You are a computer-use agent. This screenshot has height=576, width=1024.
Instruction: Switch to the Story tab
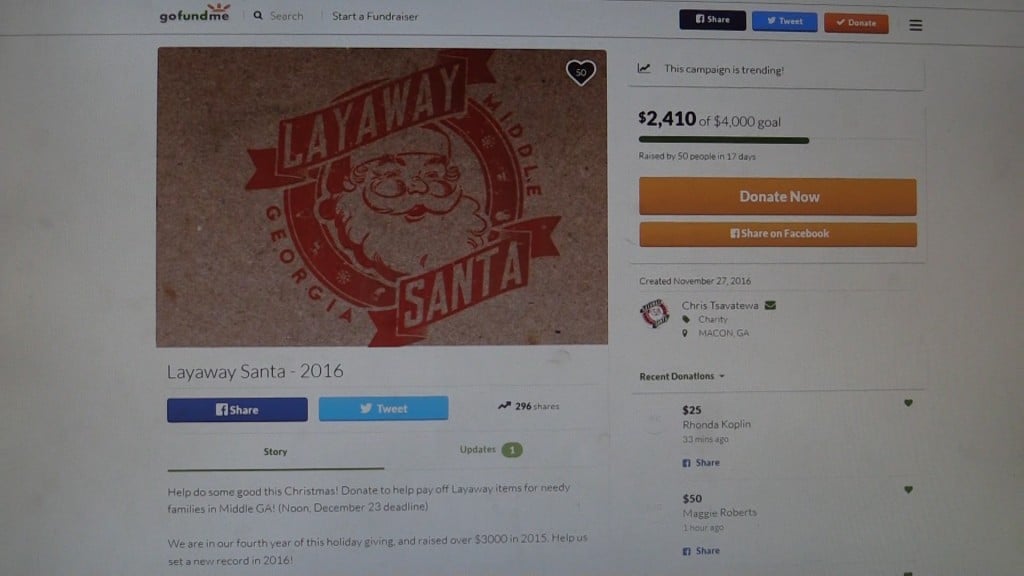[x=276, y=451]
